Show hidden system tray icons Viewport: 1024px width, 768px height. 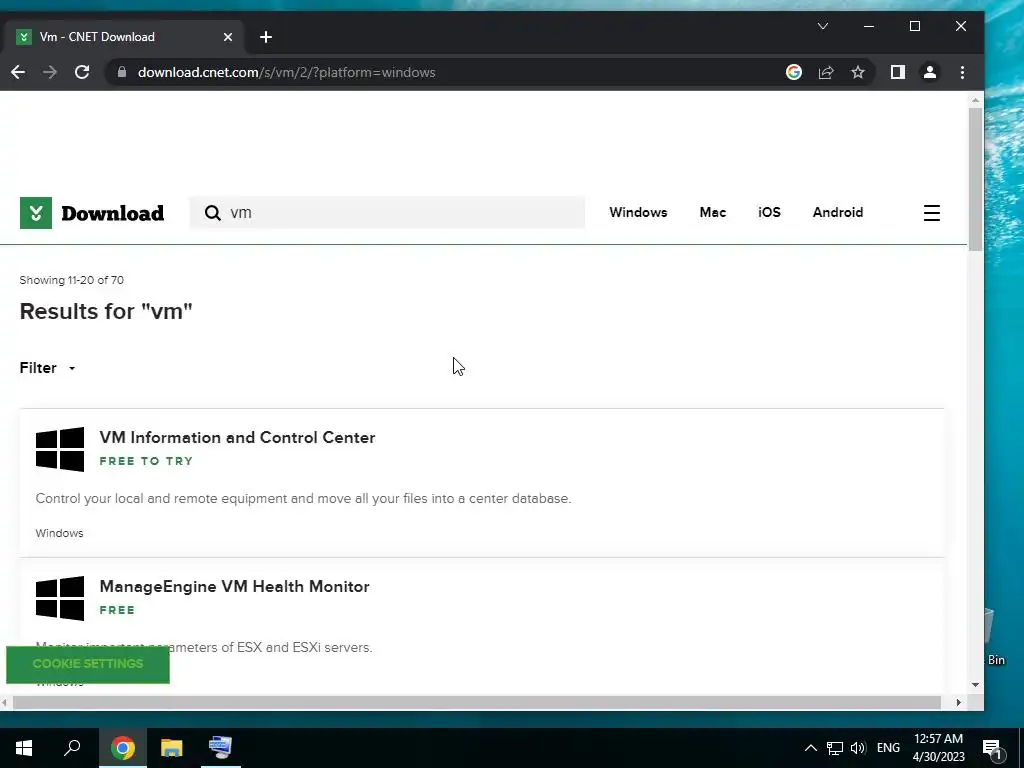[810, 748]
